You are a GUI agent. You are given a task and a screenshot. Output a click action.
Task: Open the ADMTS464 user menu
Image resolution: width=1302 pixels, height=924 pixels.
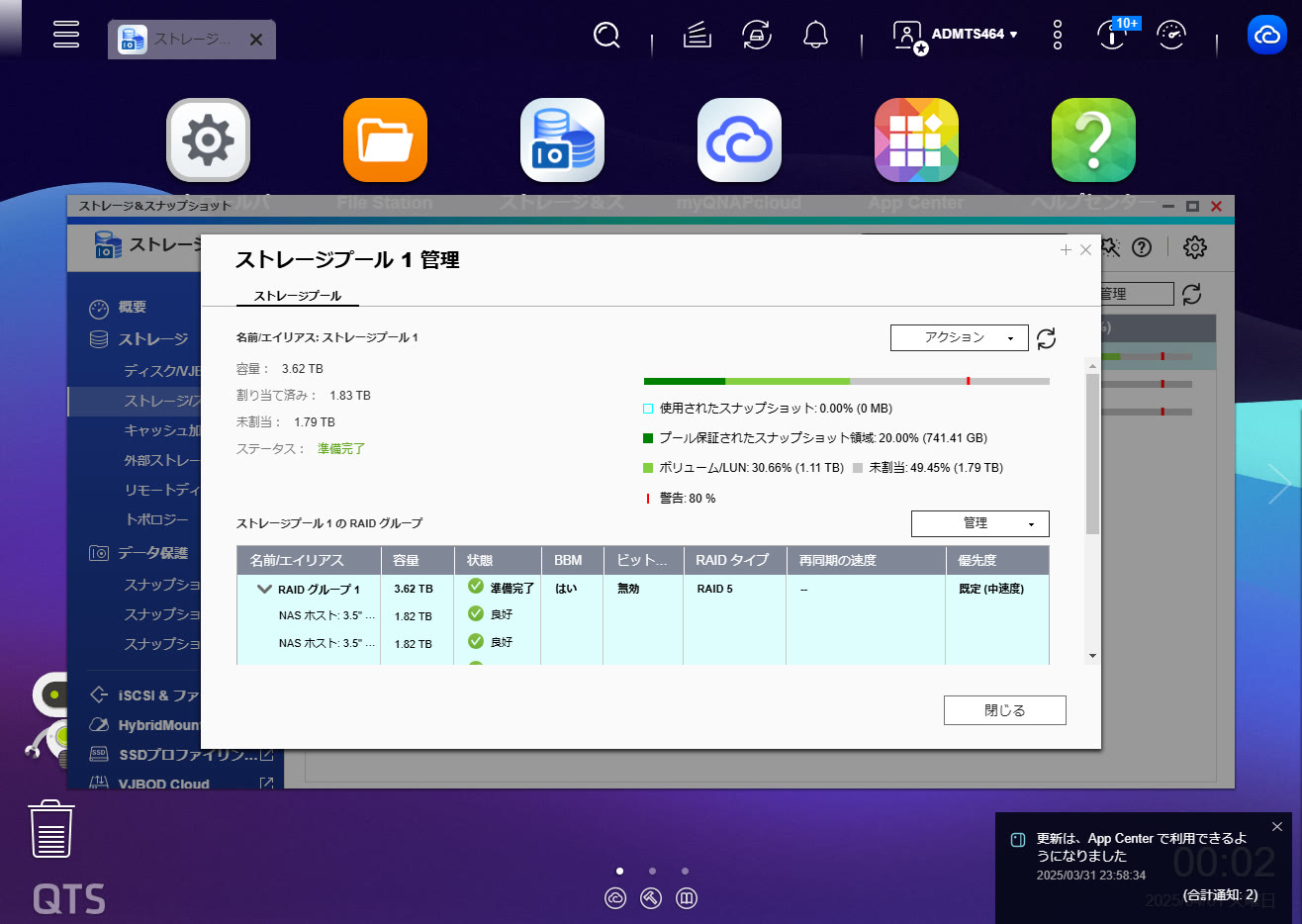(956, 36)
